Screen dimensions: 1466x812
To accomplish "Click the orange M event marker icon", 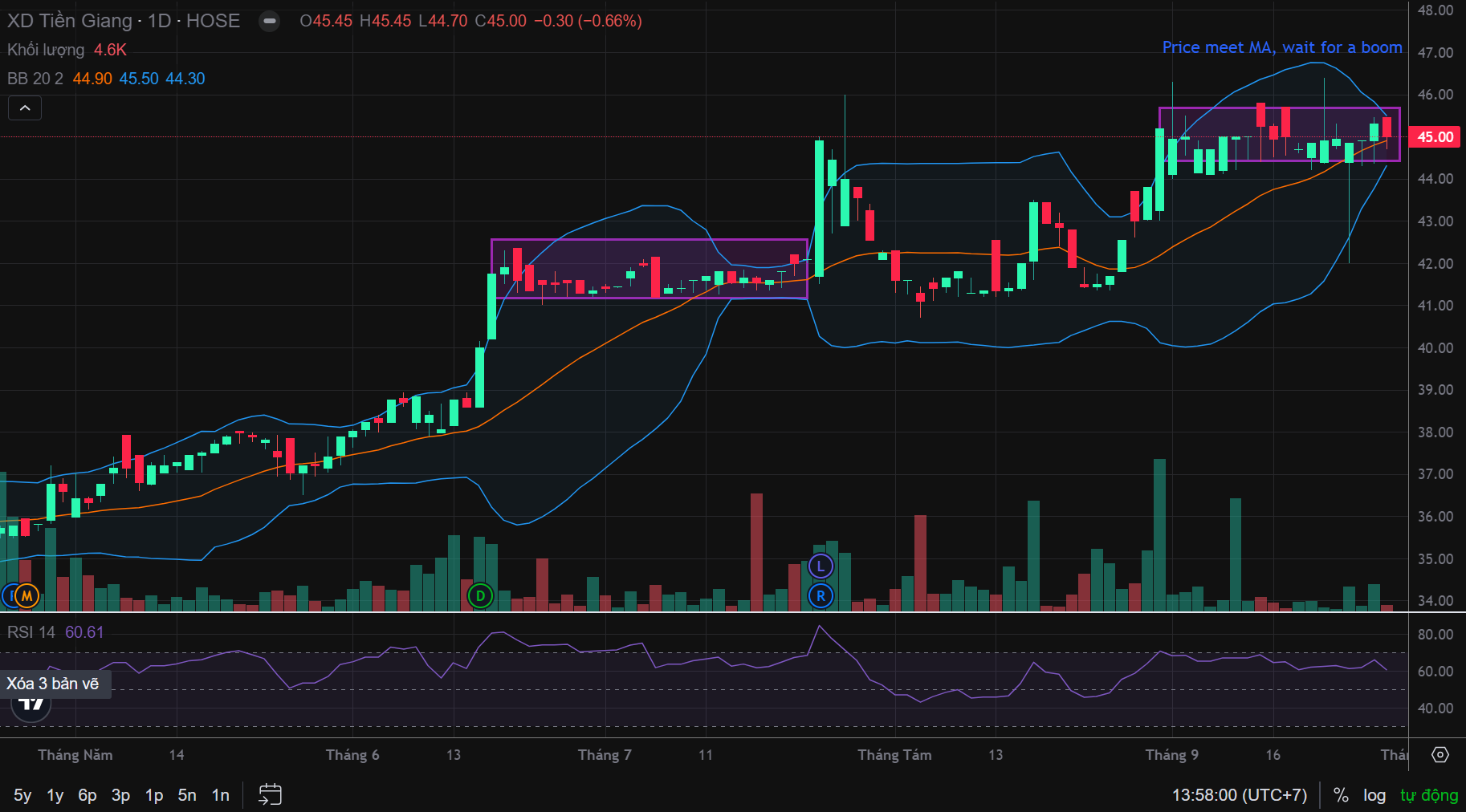I will (x=26, y=596).
